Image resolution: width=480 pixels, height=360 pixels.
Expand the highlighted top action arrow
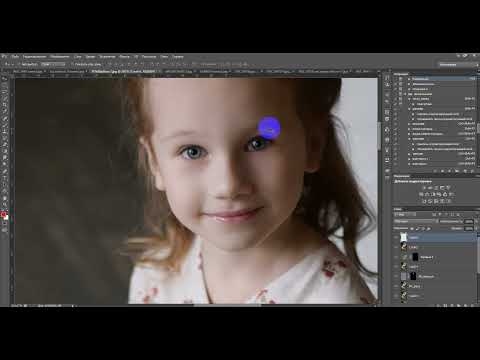(x=409, y=79)
